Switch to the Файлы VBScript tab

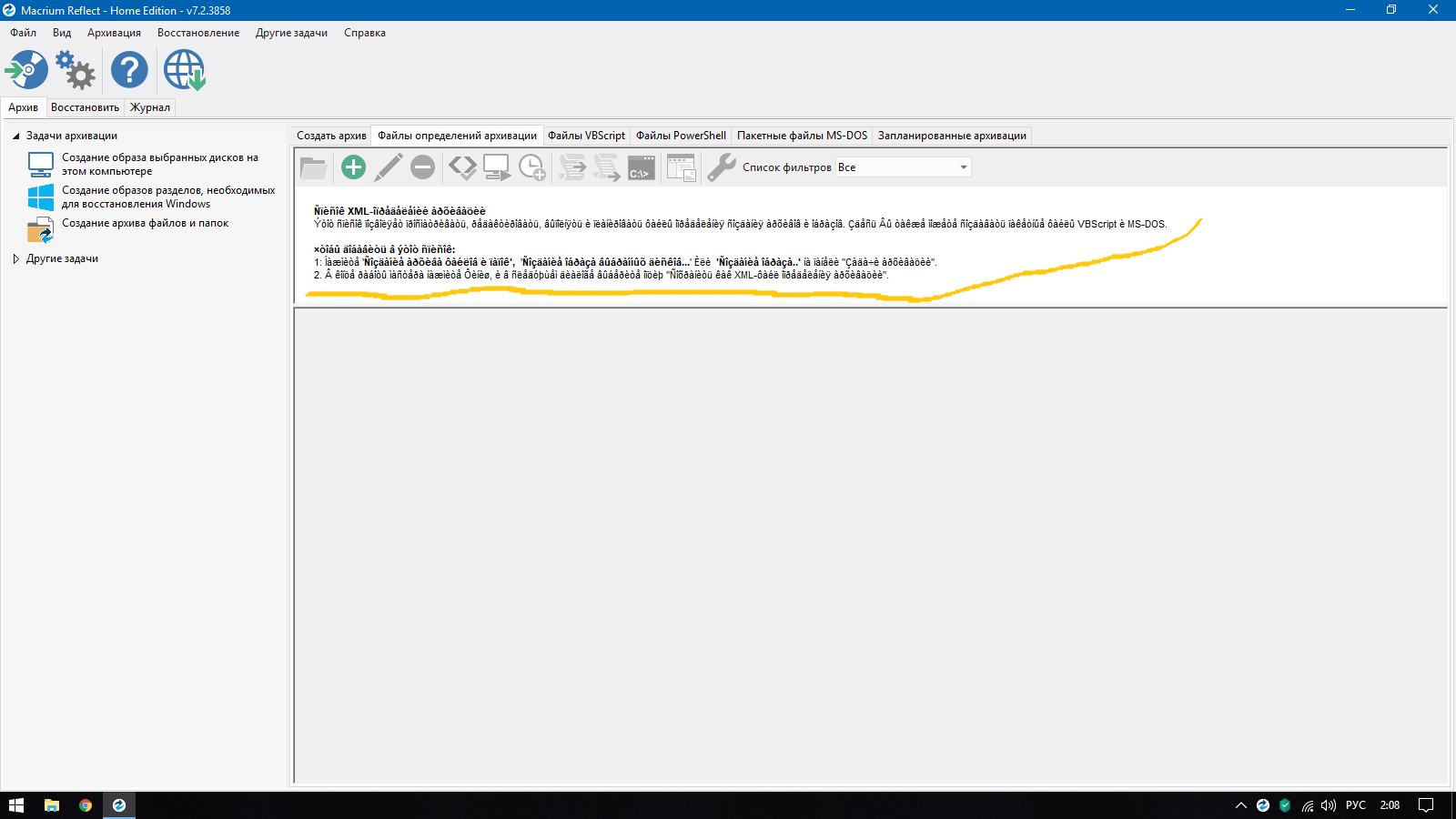pyautogui.click(x=586, y=136)
